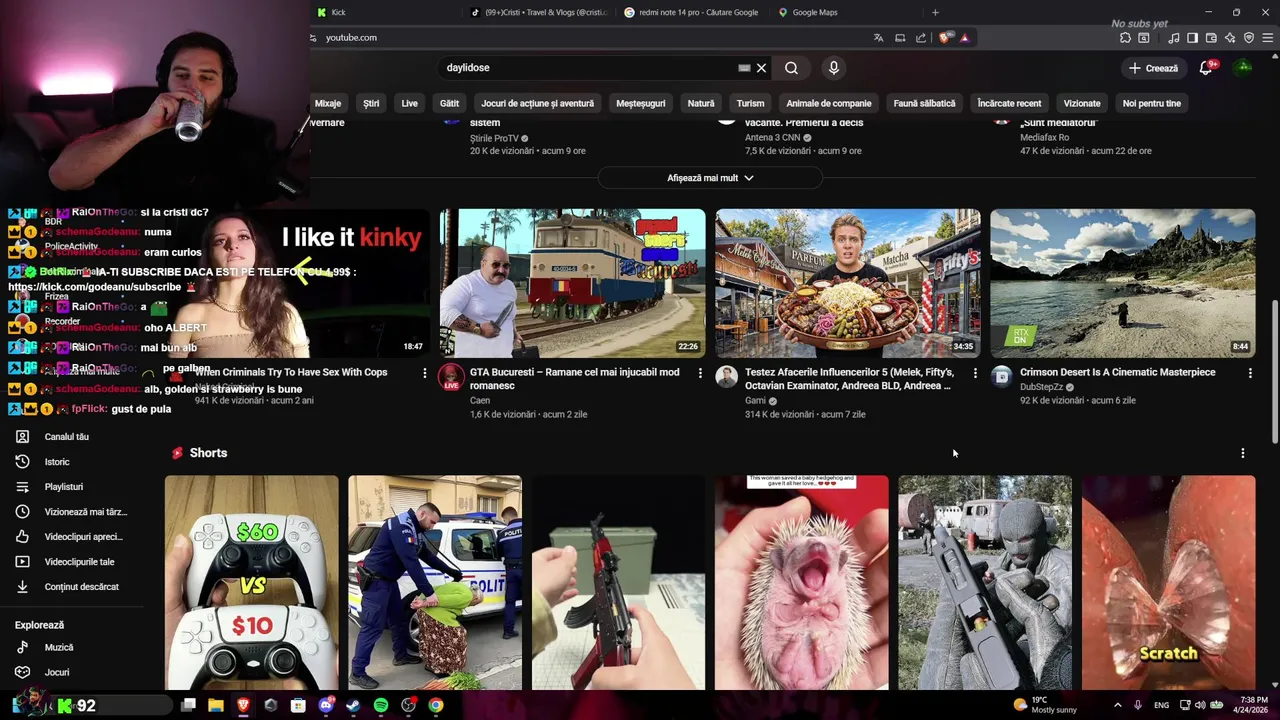Select the Turism filter chip

(x=750, y=103)
